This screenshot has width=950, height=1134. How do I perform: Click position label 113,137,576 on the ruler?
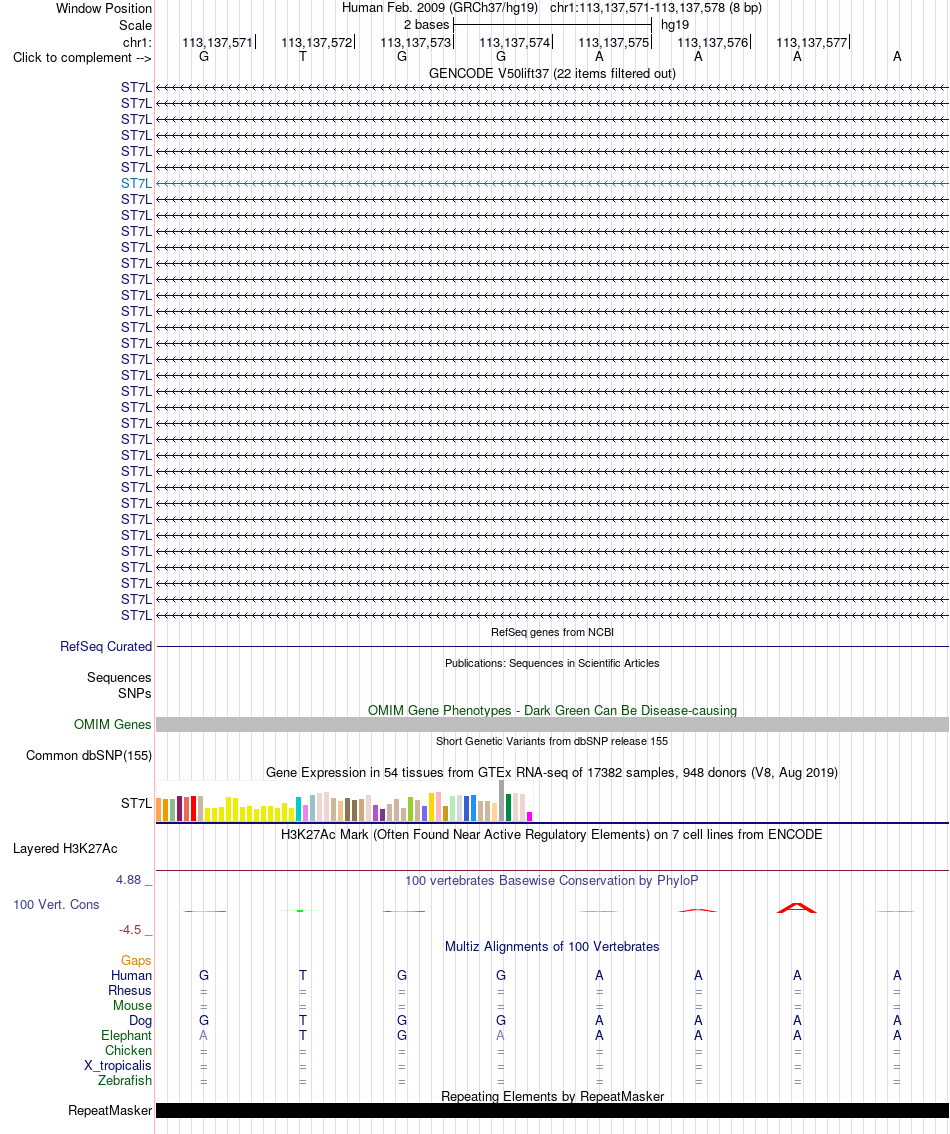(x=712, y=43)
